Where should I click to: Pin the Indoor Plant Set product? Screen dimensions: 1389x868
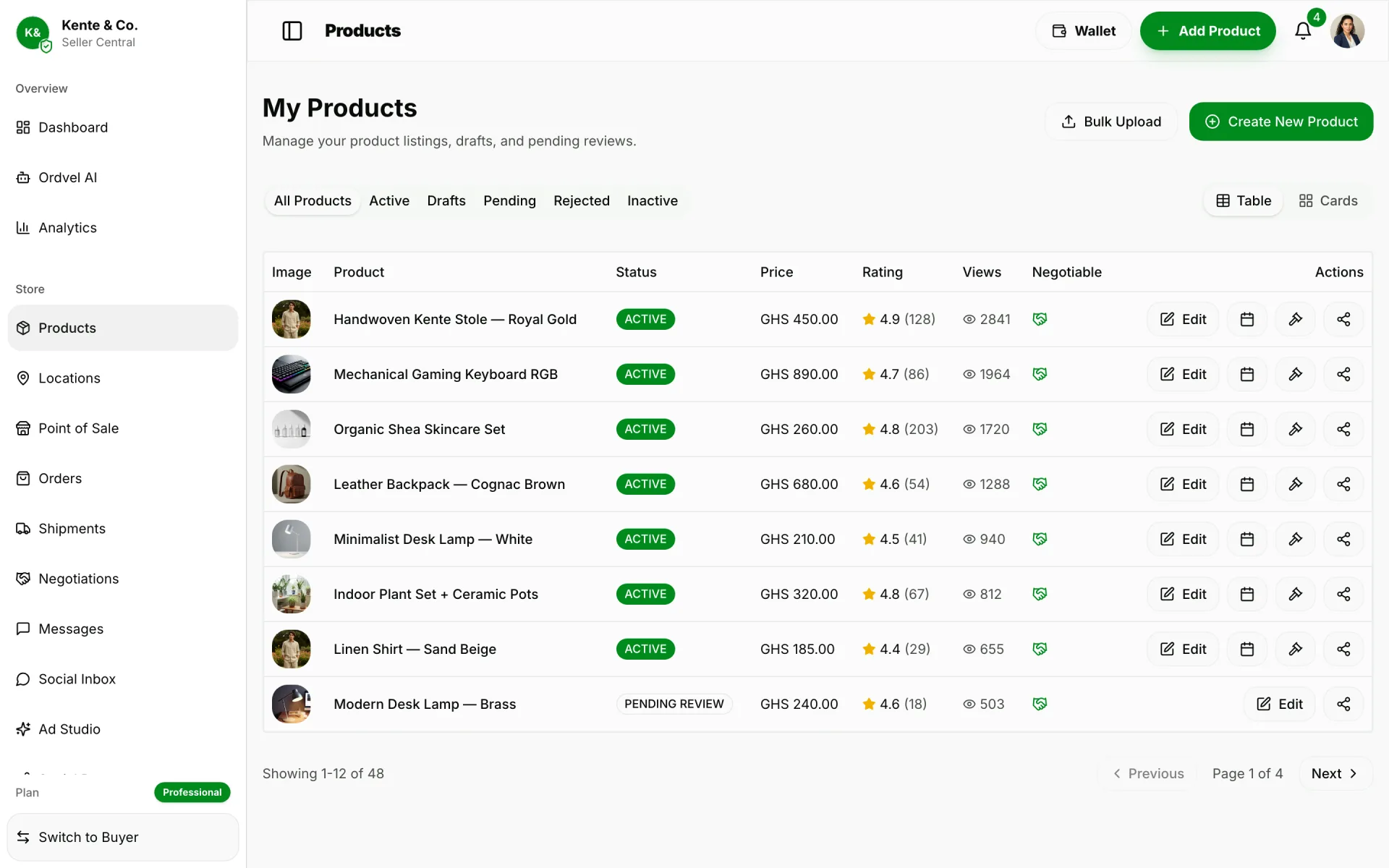coord(1296,594)
